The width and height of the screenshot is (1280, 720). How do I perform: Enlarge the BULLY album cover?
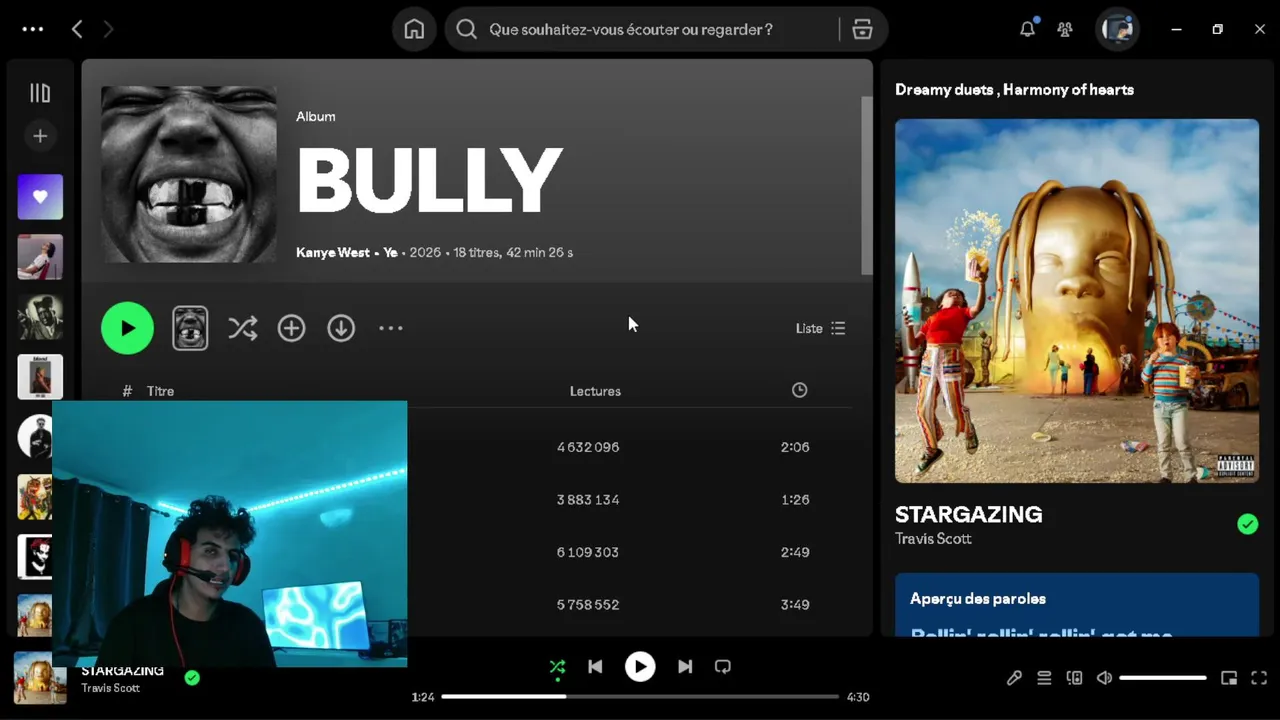coord(189,174)
